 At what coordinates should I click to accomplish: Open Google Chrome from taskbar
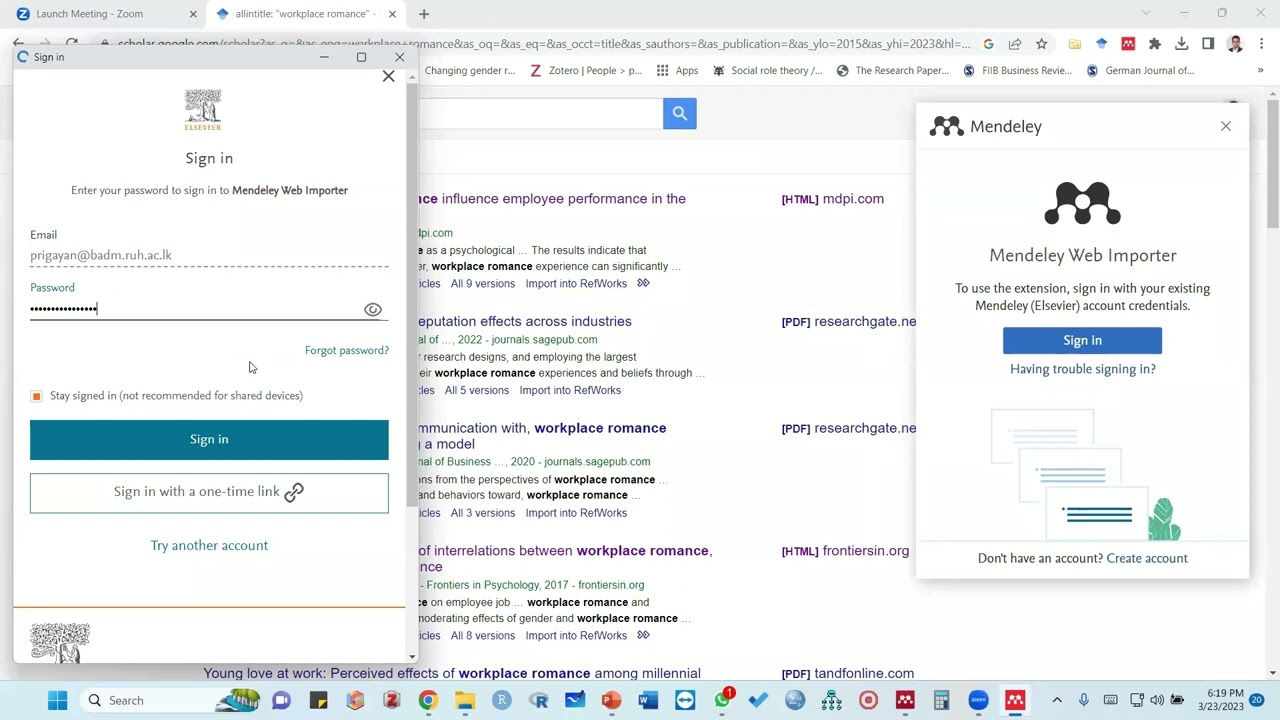click(x=428, y=701)
